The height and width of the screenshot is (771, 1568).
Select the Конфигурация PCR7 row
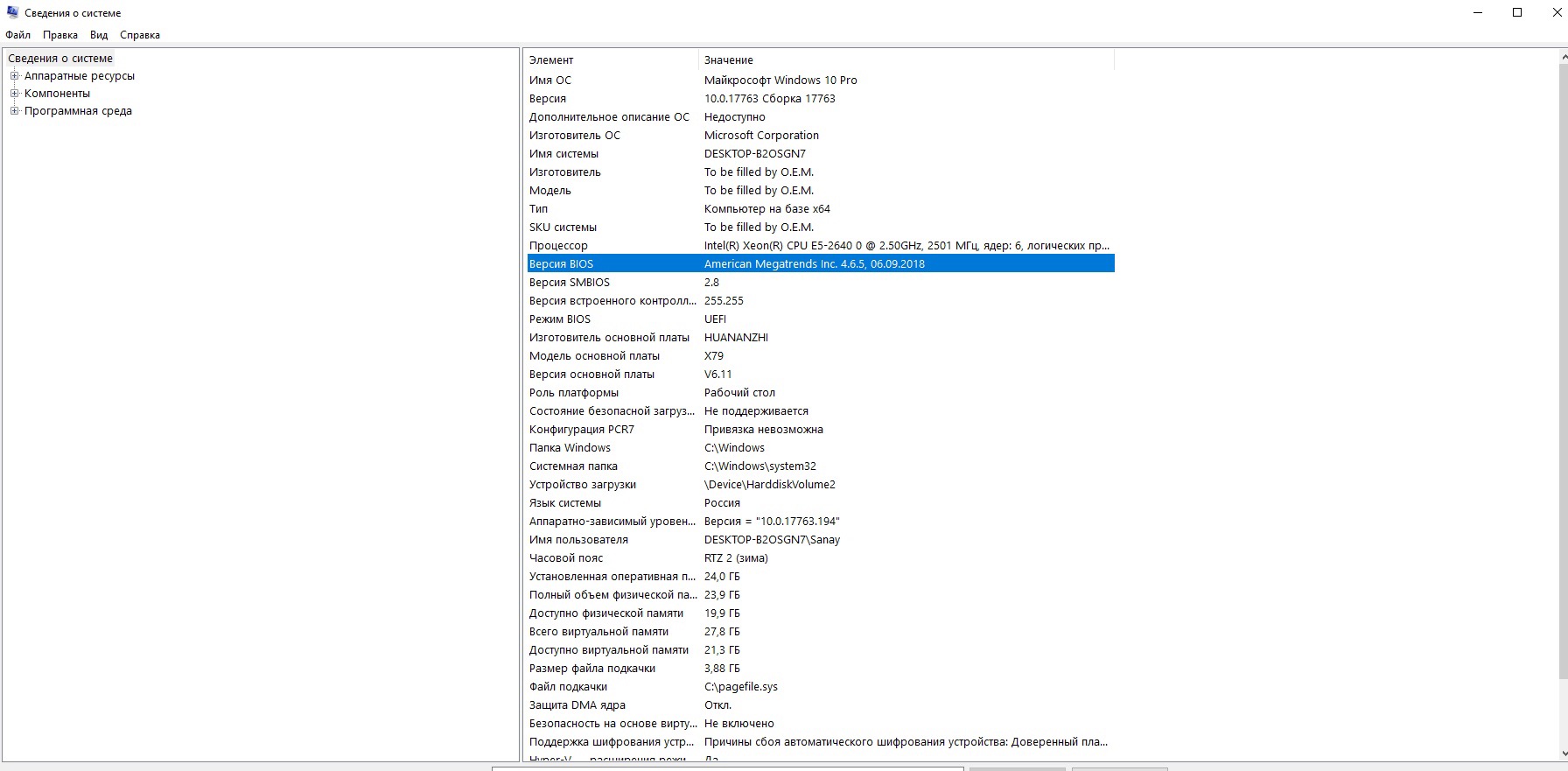[819, 430]
